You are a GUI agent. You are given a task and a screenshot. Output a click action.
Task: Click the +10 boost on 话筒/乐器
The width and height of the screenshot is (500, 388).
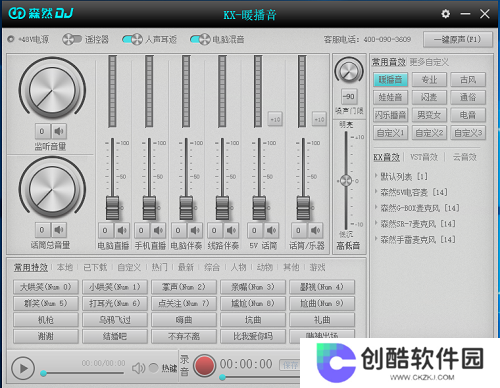(x=319, y=119)
